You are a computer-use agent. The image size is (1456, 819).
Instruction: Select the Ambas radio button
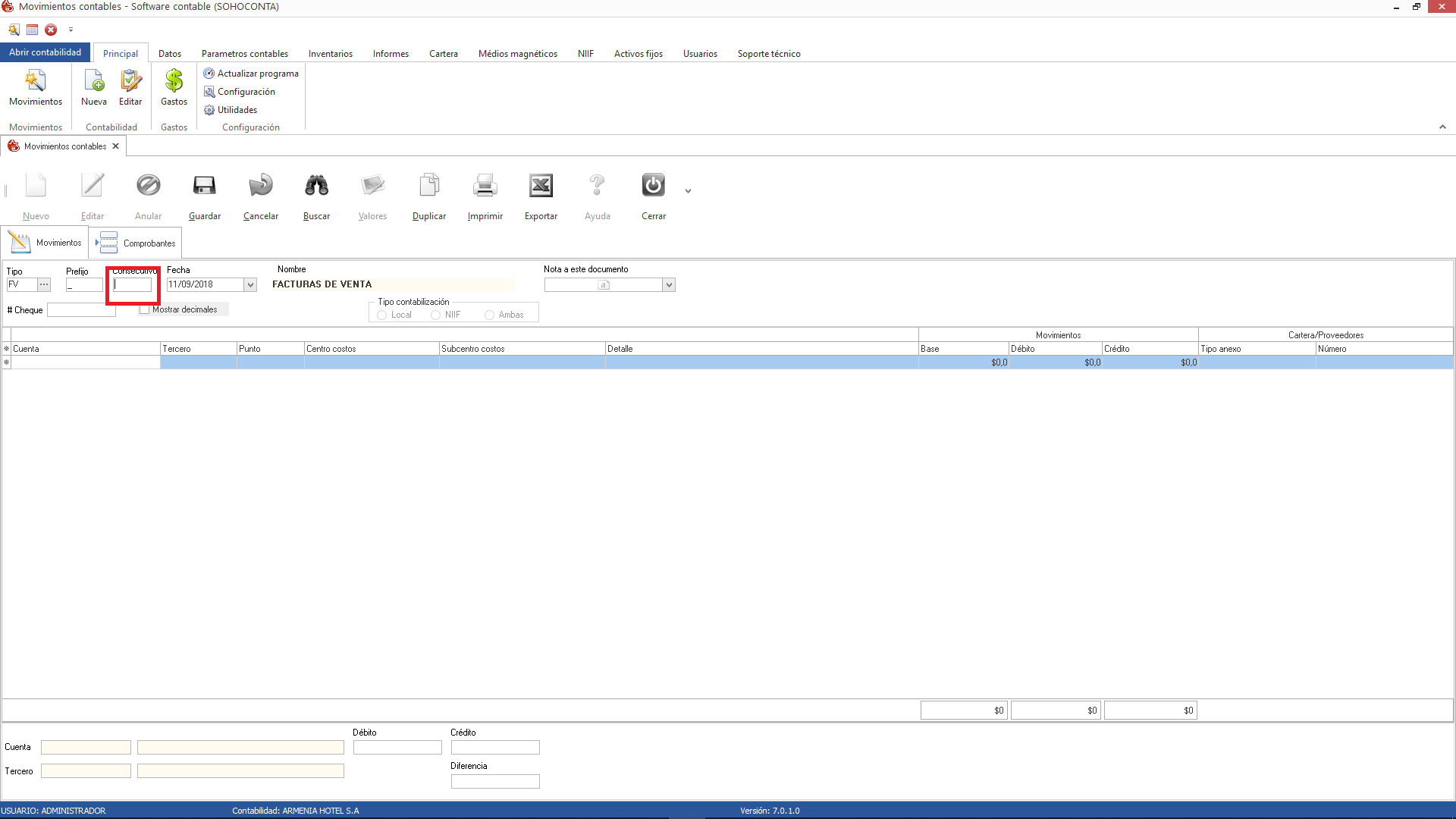pyautogui.click(x=489, y=315)
